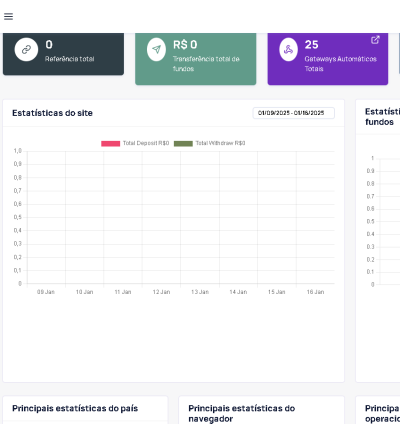Select the Transferência total de fundos card

[196, 59]
